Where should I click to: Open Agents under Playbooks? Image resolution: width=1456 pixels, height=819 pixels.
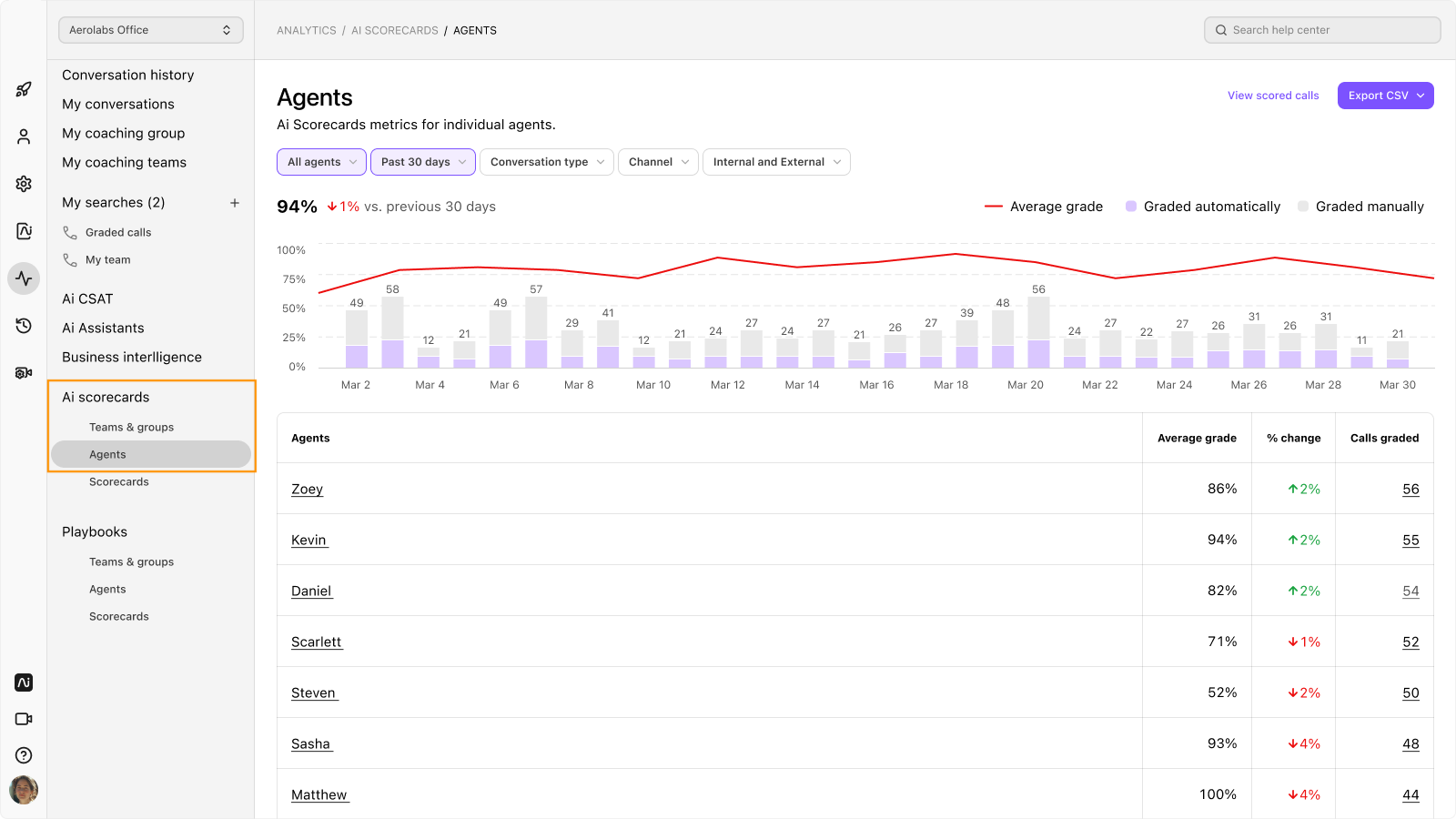click(x=107, y=590)
